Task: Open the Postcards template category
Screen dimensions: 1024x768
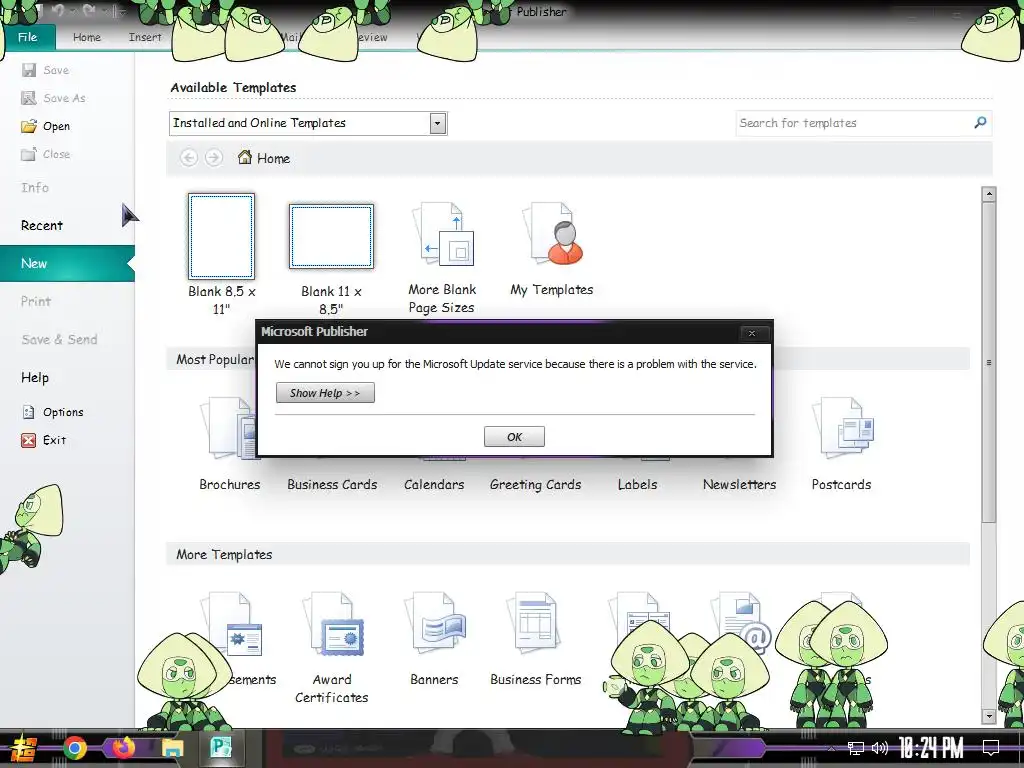Action: pyautogui.click(x=841, y=443)
